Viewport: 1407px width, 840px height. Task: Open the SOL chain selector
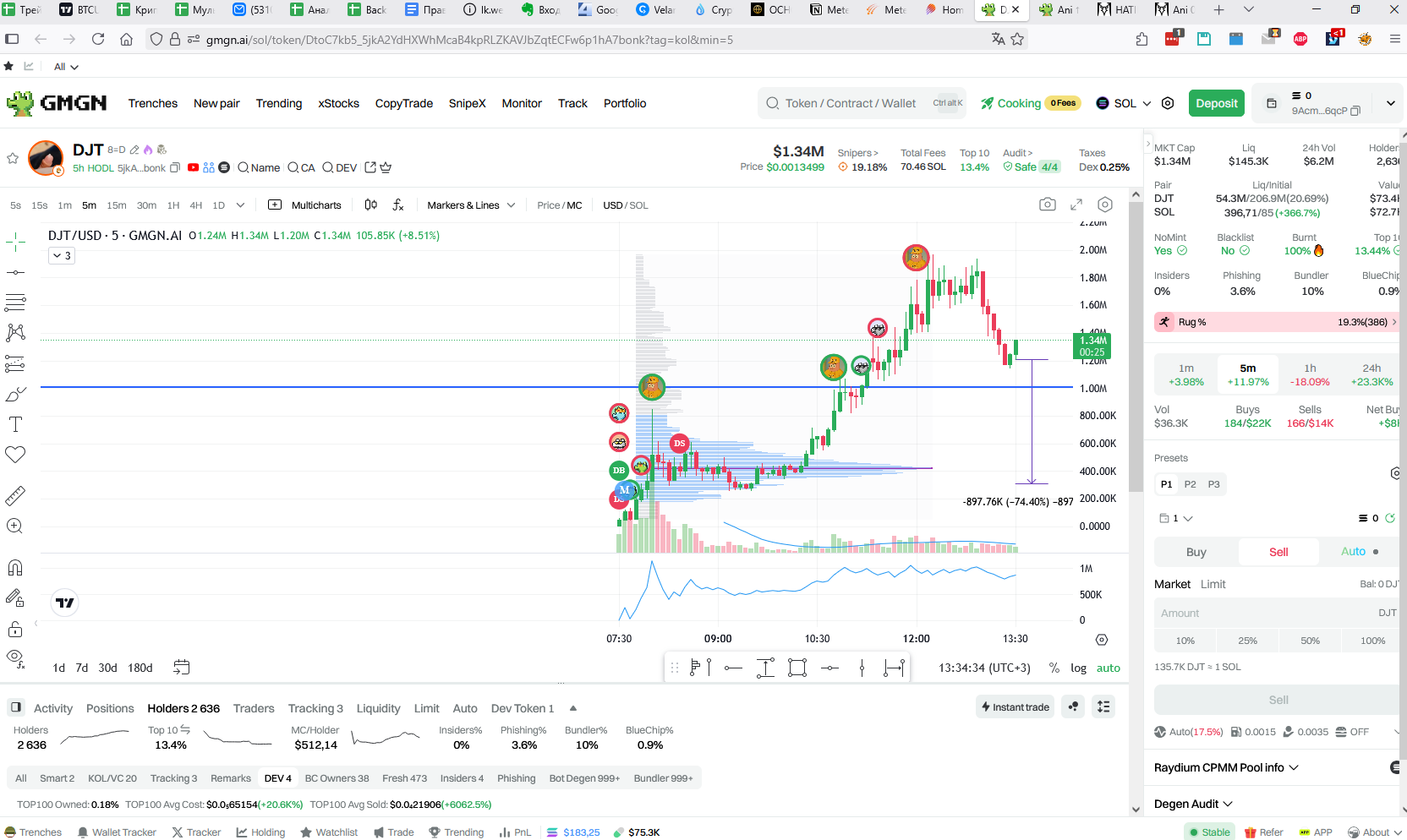pyautogui.click(x=1124, y=103)
